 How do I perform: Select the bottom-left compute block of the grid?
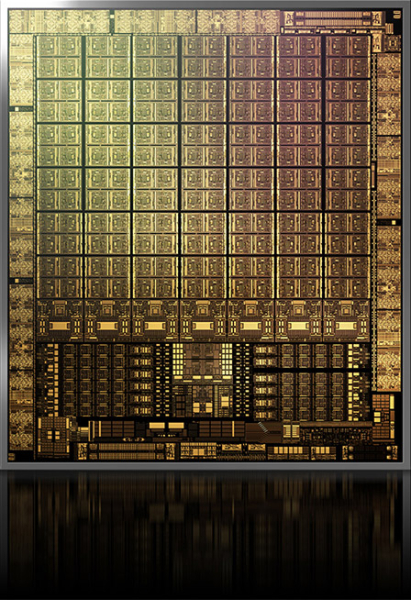point(59,277)
